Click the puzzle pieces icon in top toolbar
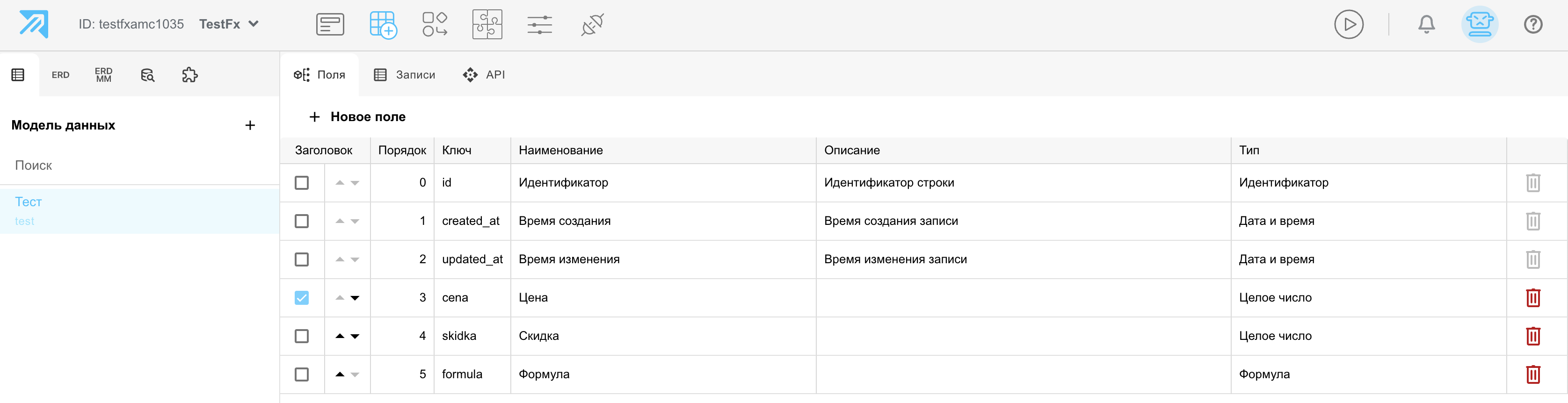Screen dimensions: 1568x403 pos(487,25)
